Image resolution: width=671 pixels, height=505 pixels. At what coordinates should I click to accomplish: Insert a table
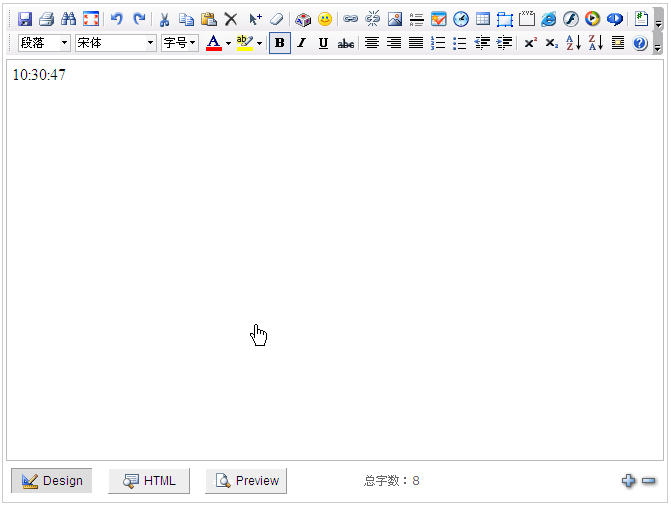point(483,19)
